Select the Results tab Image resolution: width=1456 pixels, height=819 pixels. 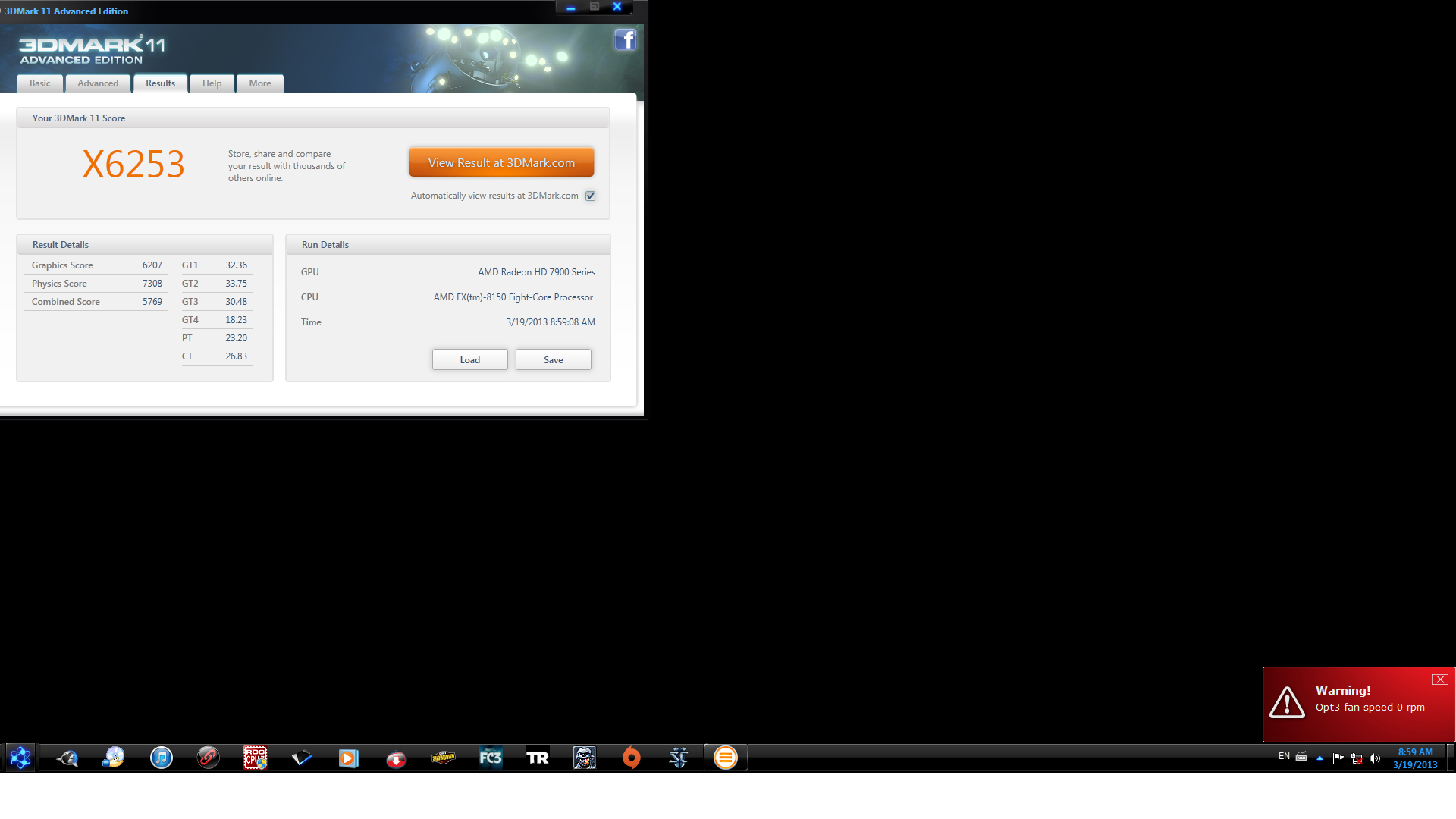tap(160, 83)
